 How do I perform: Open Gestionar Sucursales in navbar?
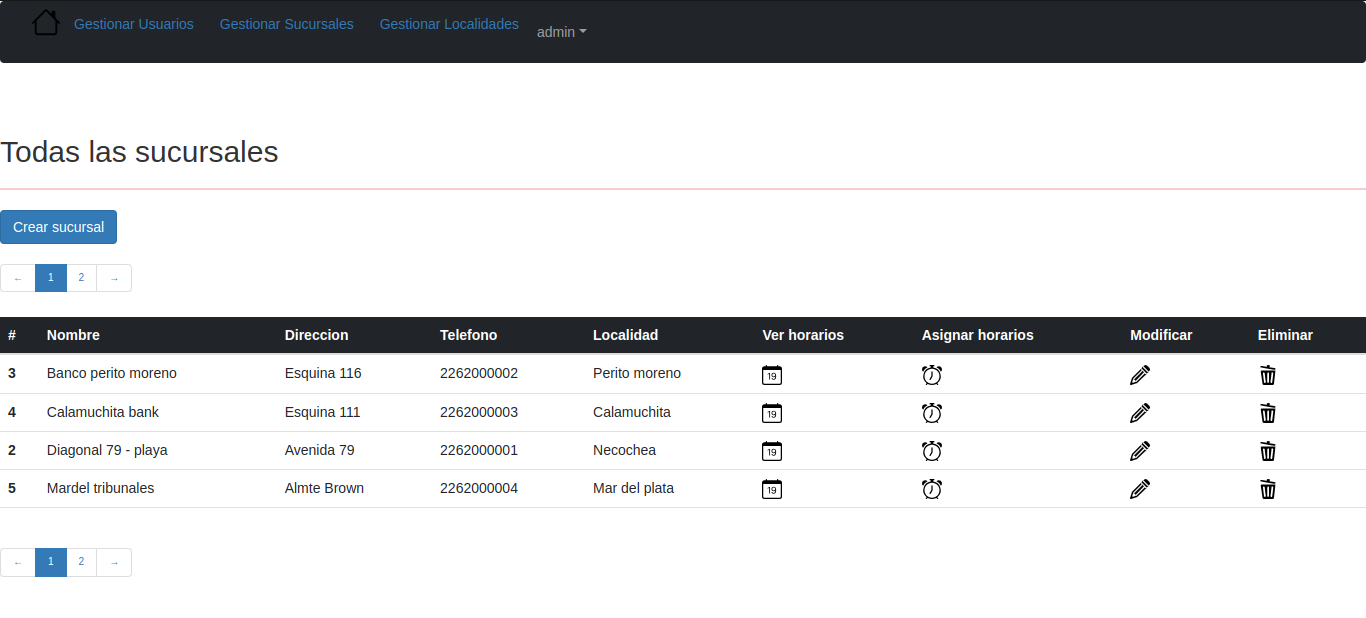286,24
